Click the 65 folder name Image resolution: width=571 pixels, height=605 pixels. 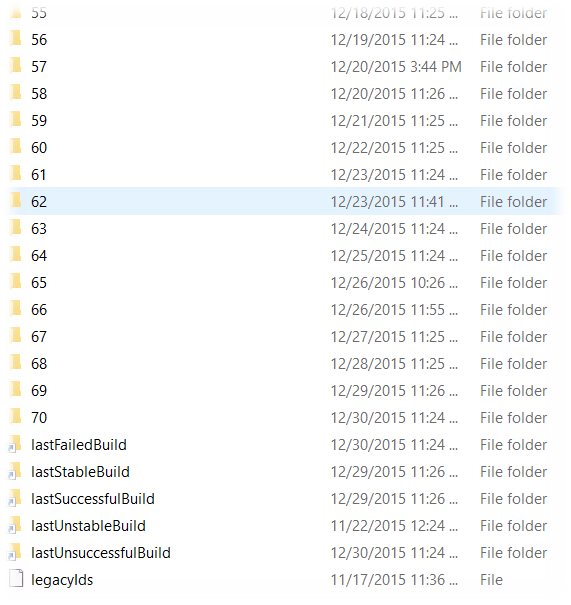39,283
